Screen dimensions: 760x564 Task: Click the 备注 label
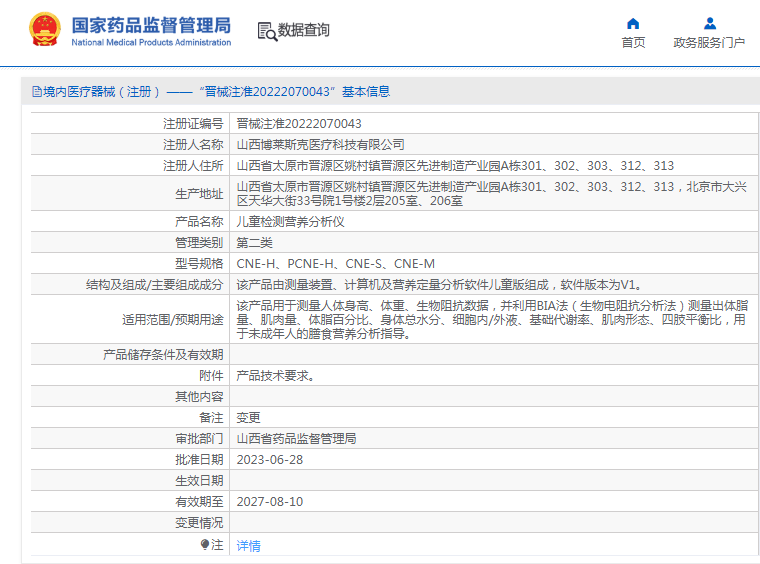point(211,418)
